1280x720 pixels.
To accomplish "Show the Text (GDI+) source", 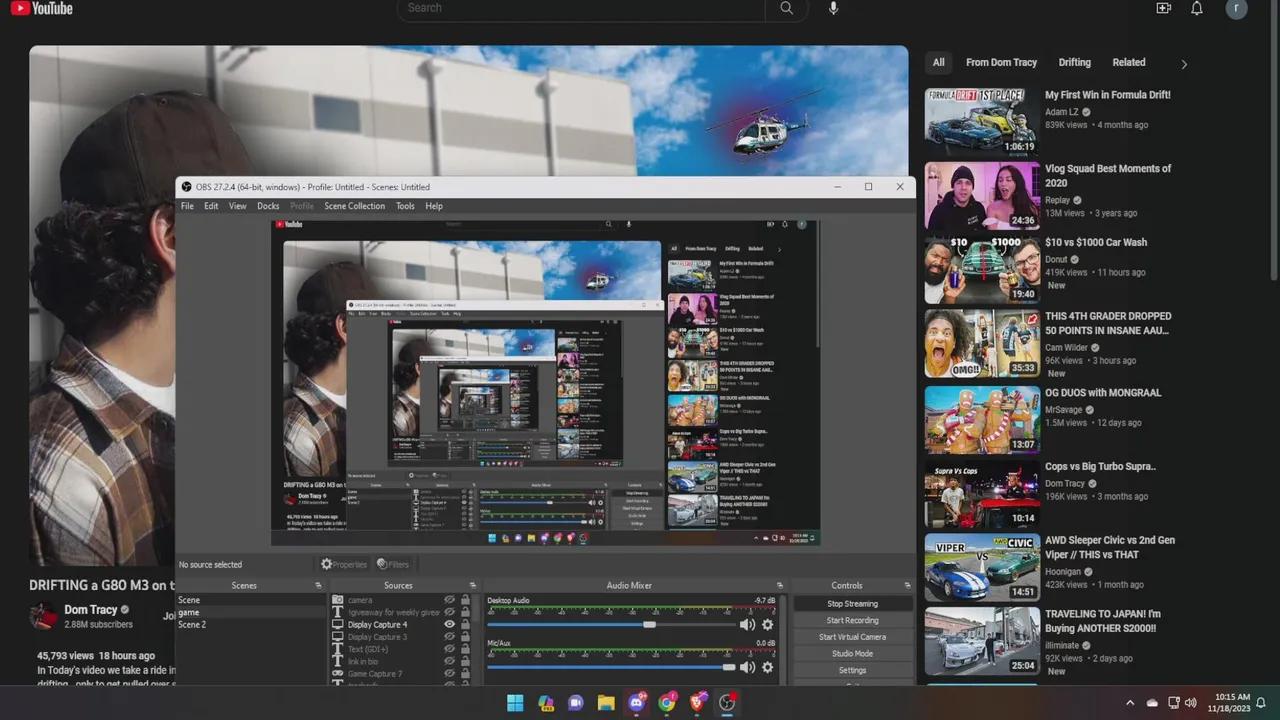I will 450,649.
